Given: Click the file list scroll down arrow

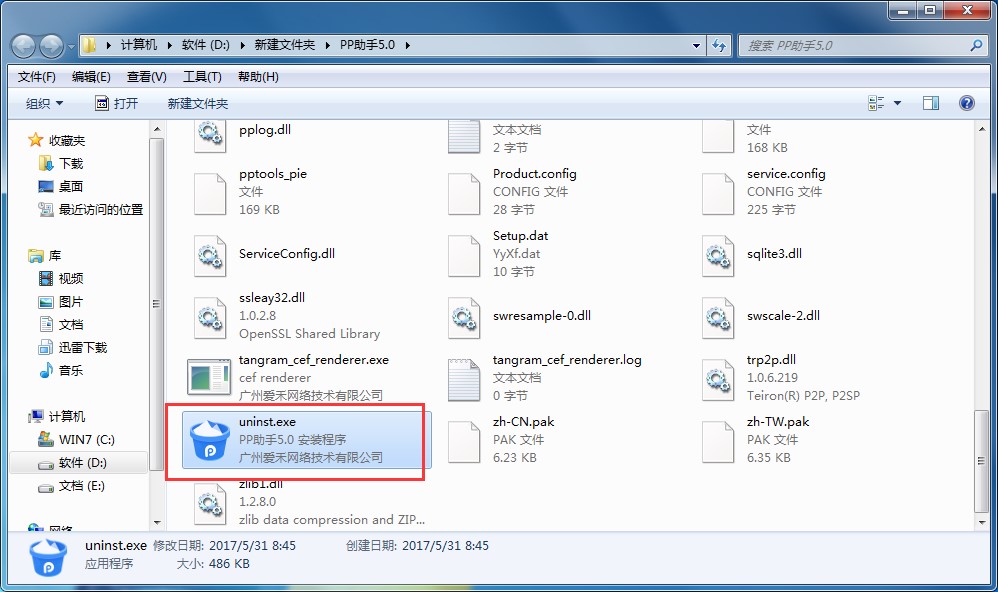Looking at the screenshot, I should [x=981, y=523].
